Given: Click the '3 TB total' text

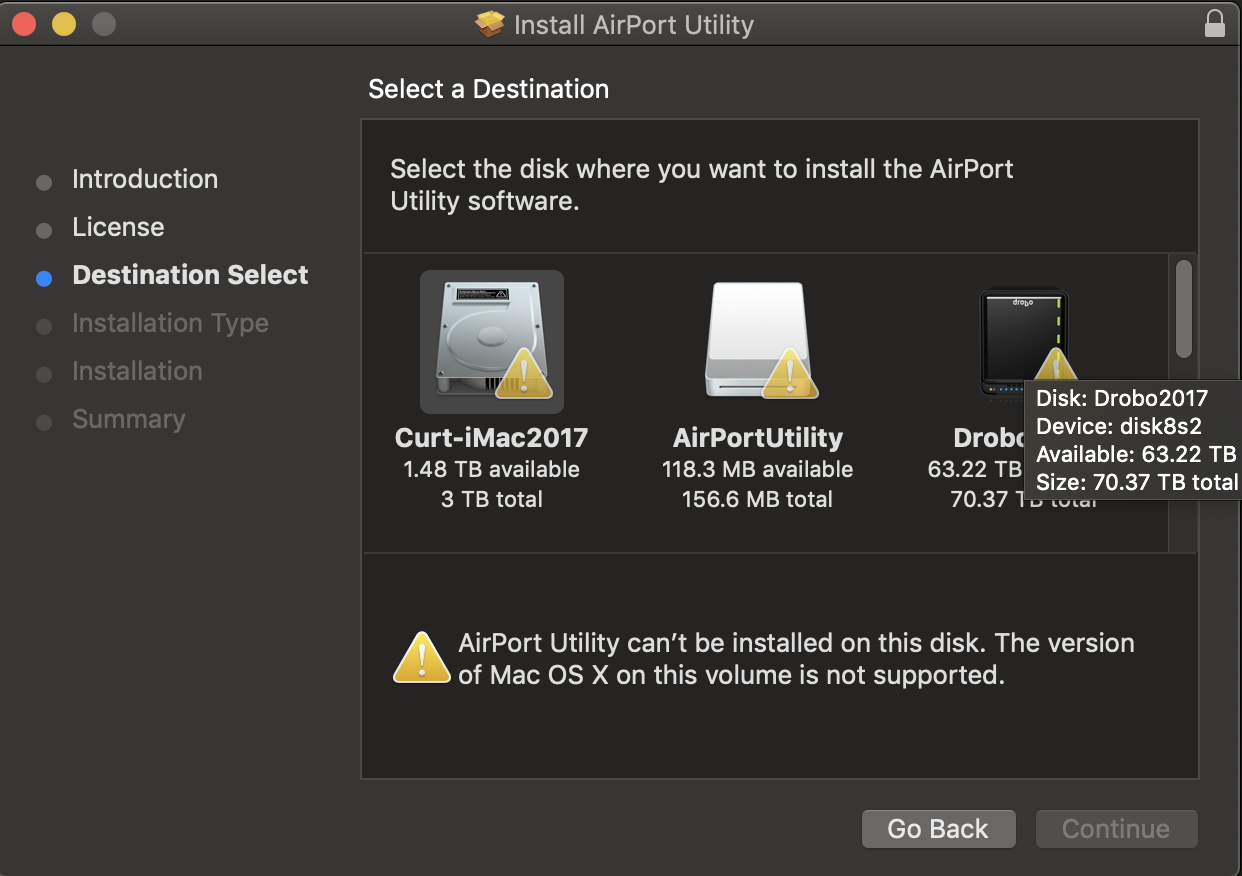Looking at the screenshot, I should 492,499.
